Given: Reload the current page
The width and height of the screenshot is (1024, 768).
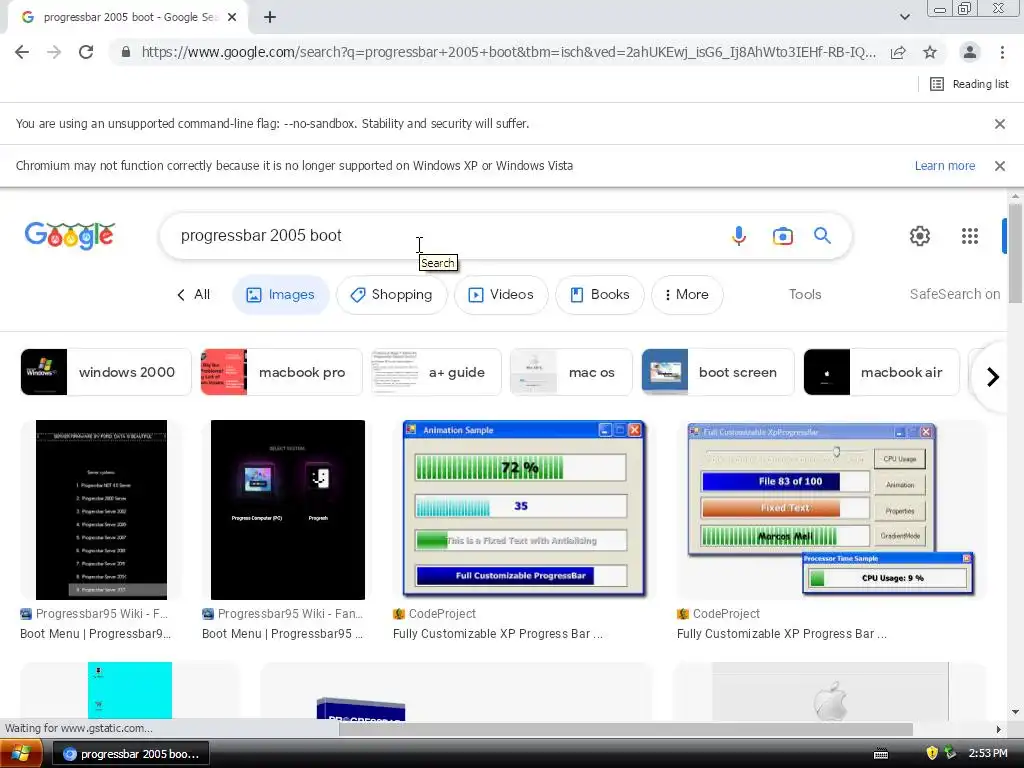Looking at the screenshot, I should tap(86, 52).
